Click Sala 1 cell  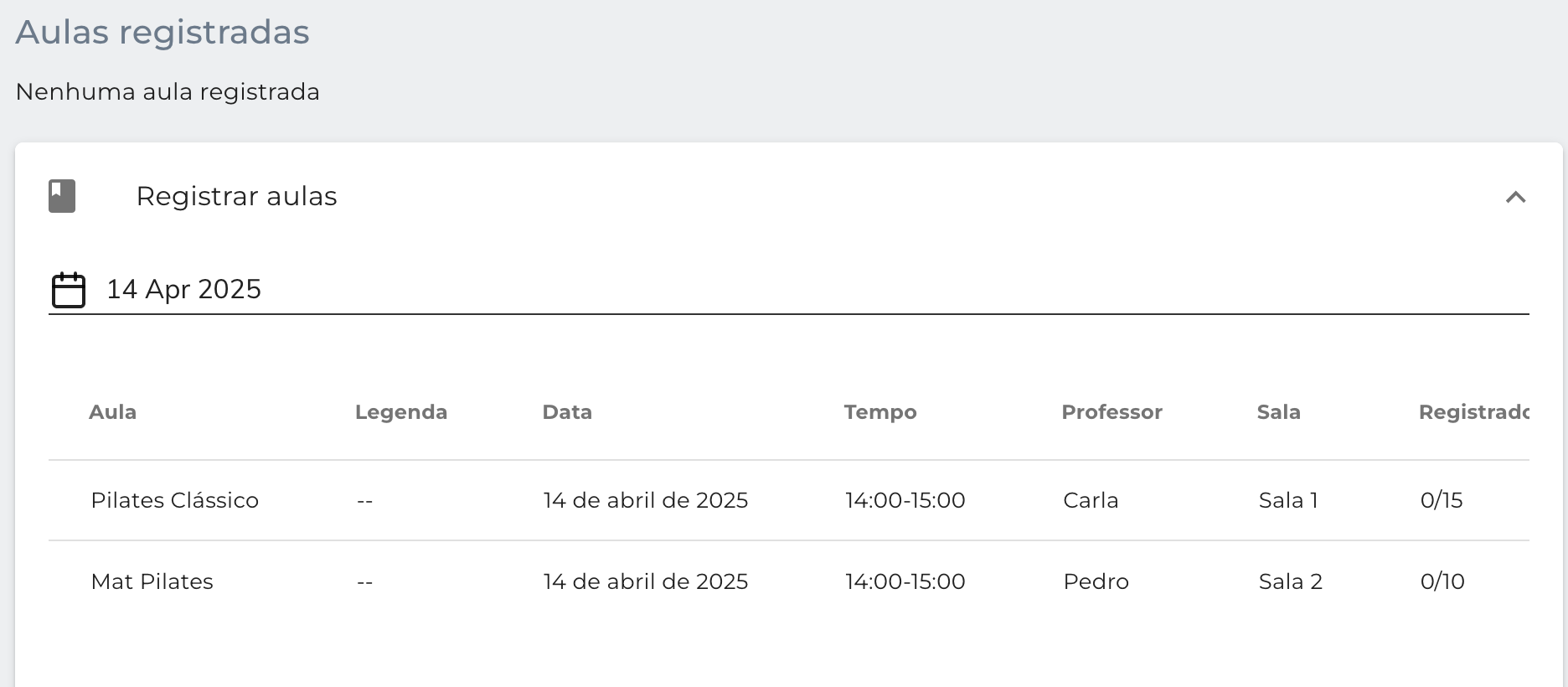(1288, 500)
